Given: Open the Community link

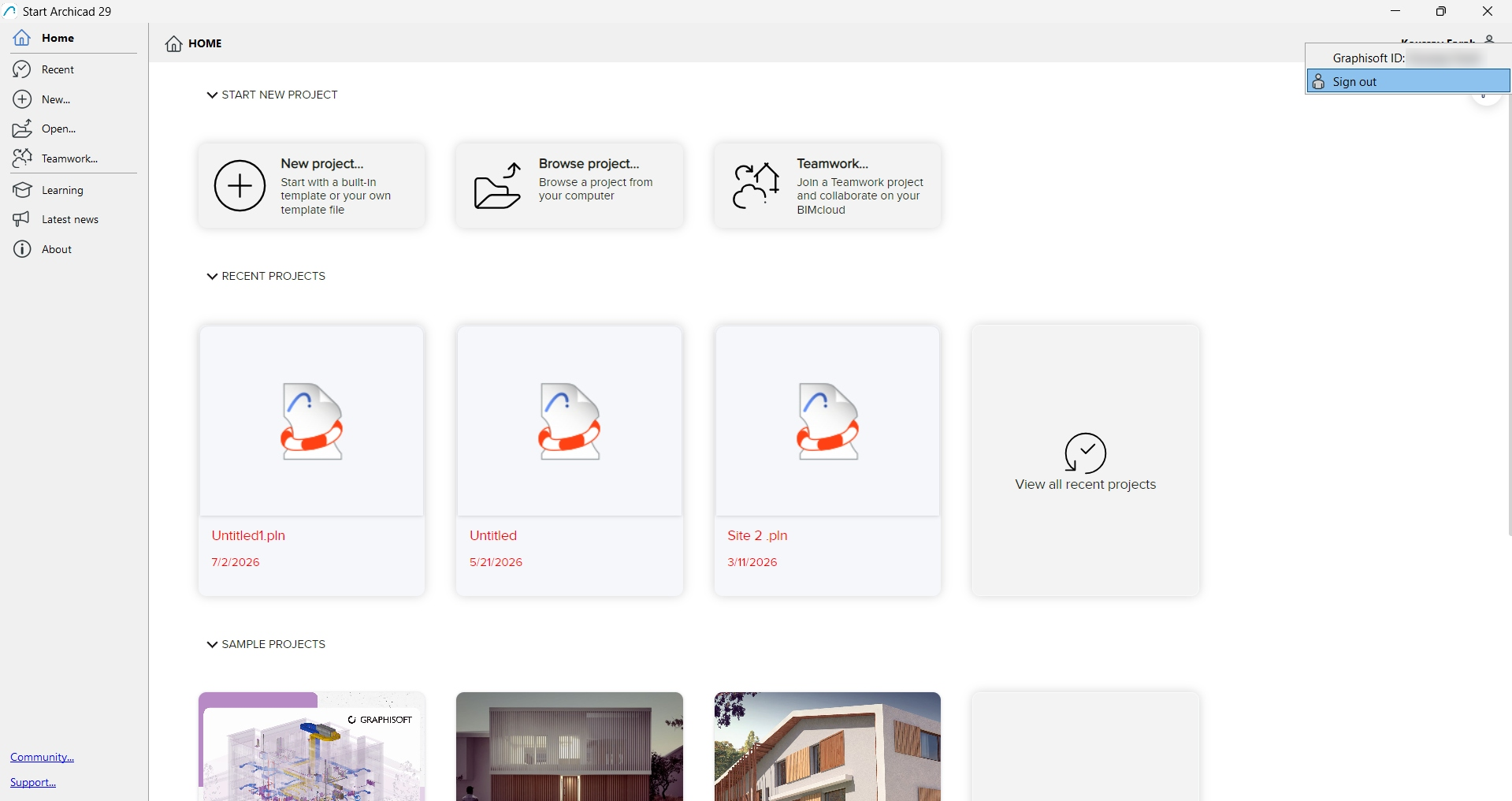Looking at the screenshot, I should point(42,757).
